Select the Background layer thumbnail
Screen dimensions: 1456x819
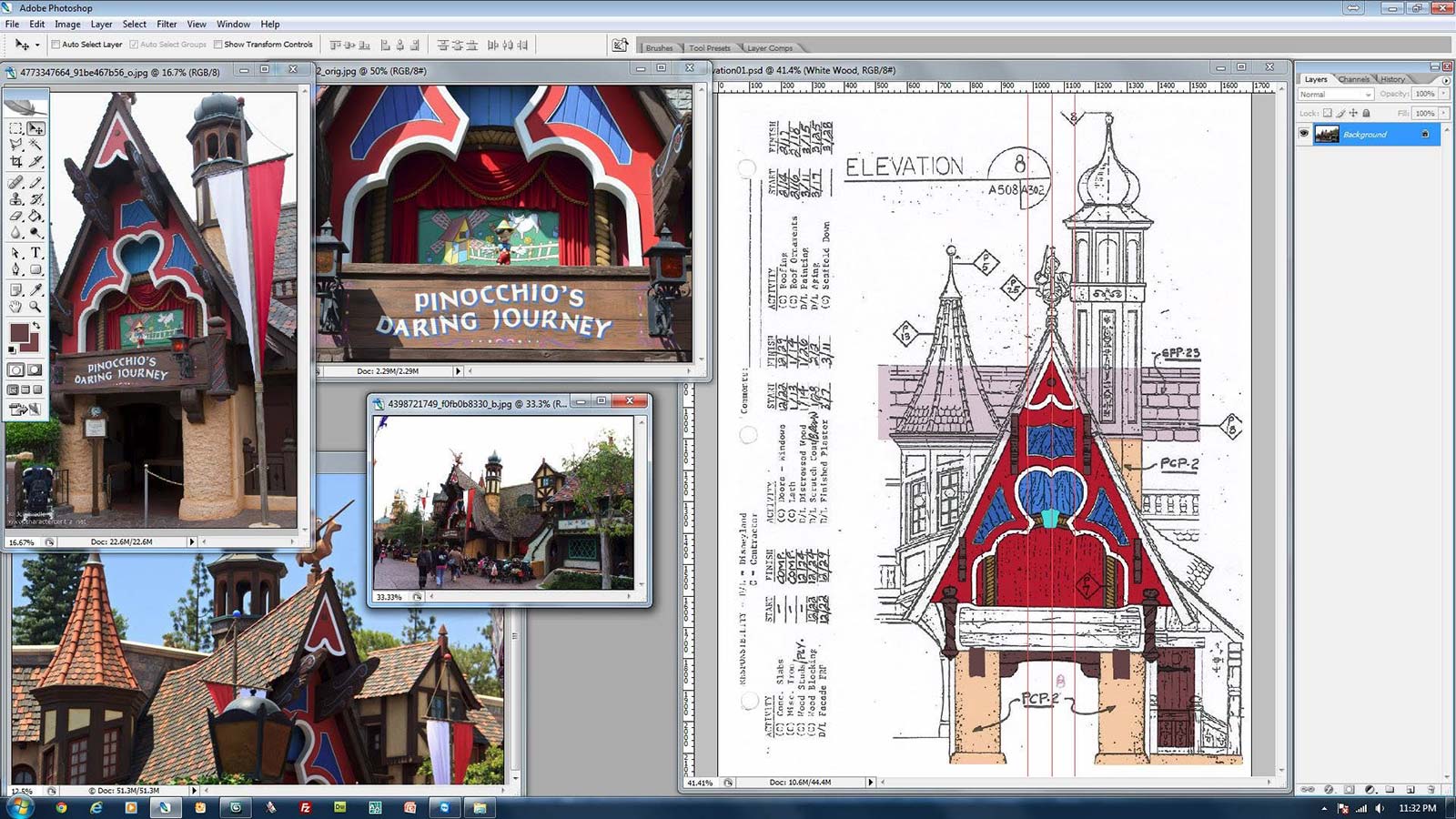click(1327, 135)
